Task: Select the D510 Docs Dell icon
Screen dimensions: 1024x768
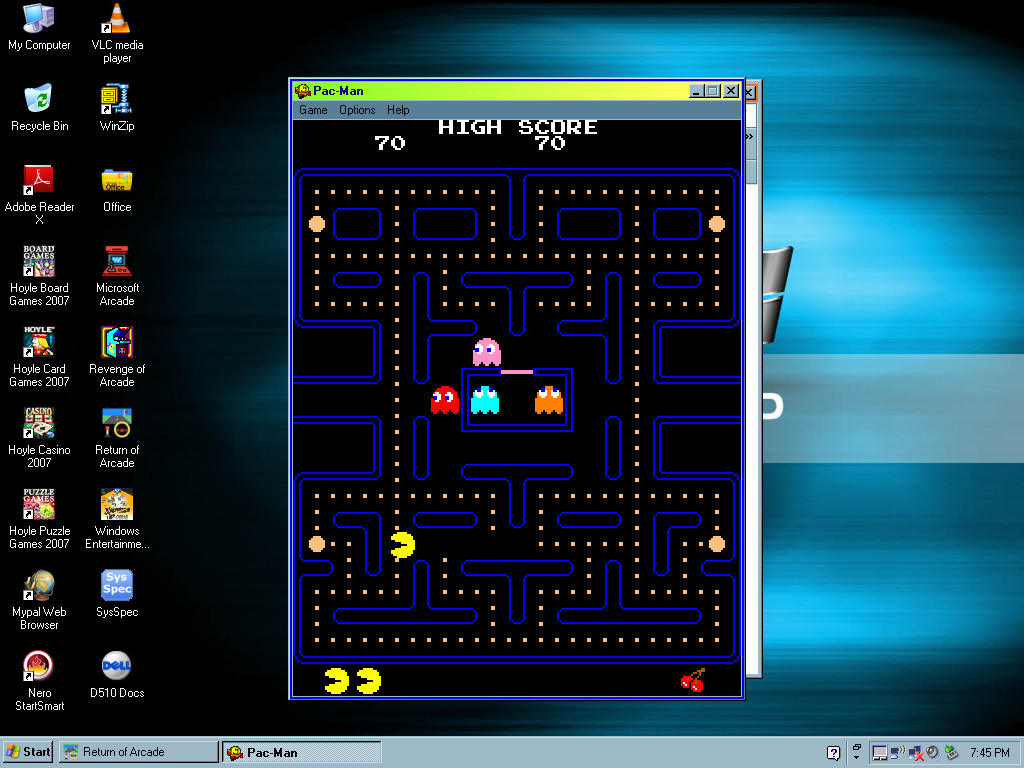Action: coord(117,674)
